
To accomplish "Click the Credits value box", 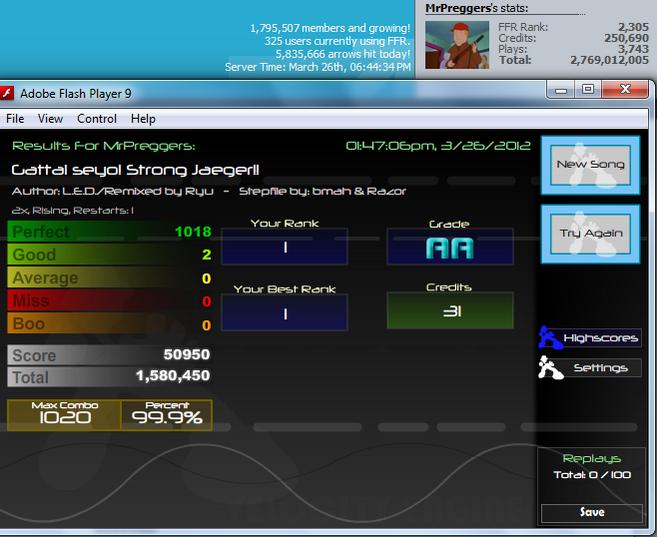I will 450,310.
